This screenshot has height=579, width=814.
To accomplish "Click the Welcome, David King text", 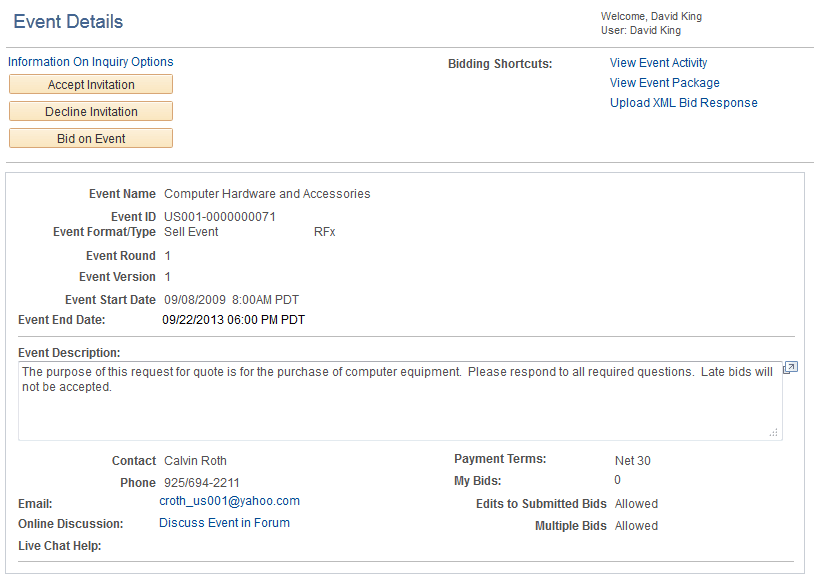I will pos(651,16).
